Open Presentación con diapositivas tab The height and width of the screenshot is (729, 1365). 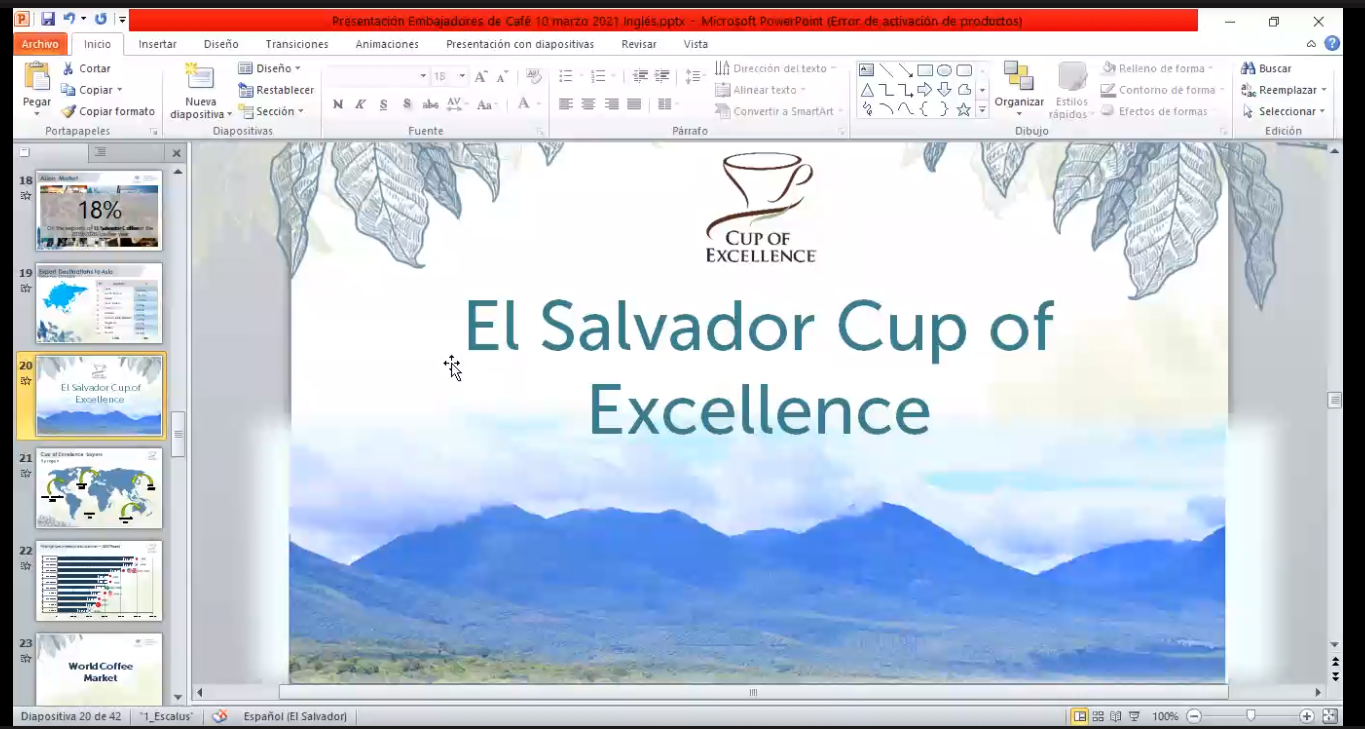pos(520,44)
